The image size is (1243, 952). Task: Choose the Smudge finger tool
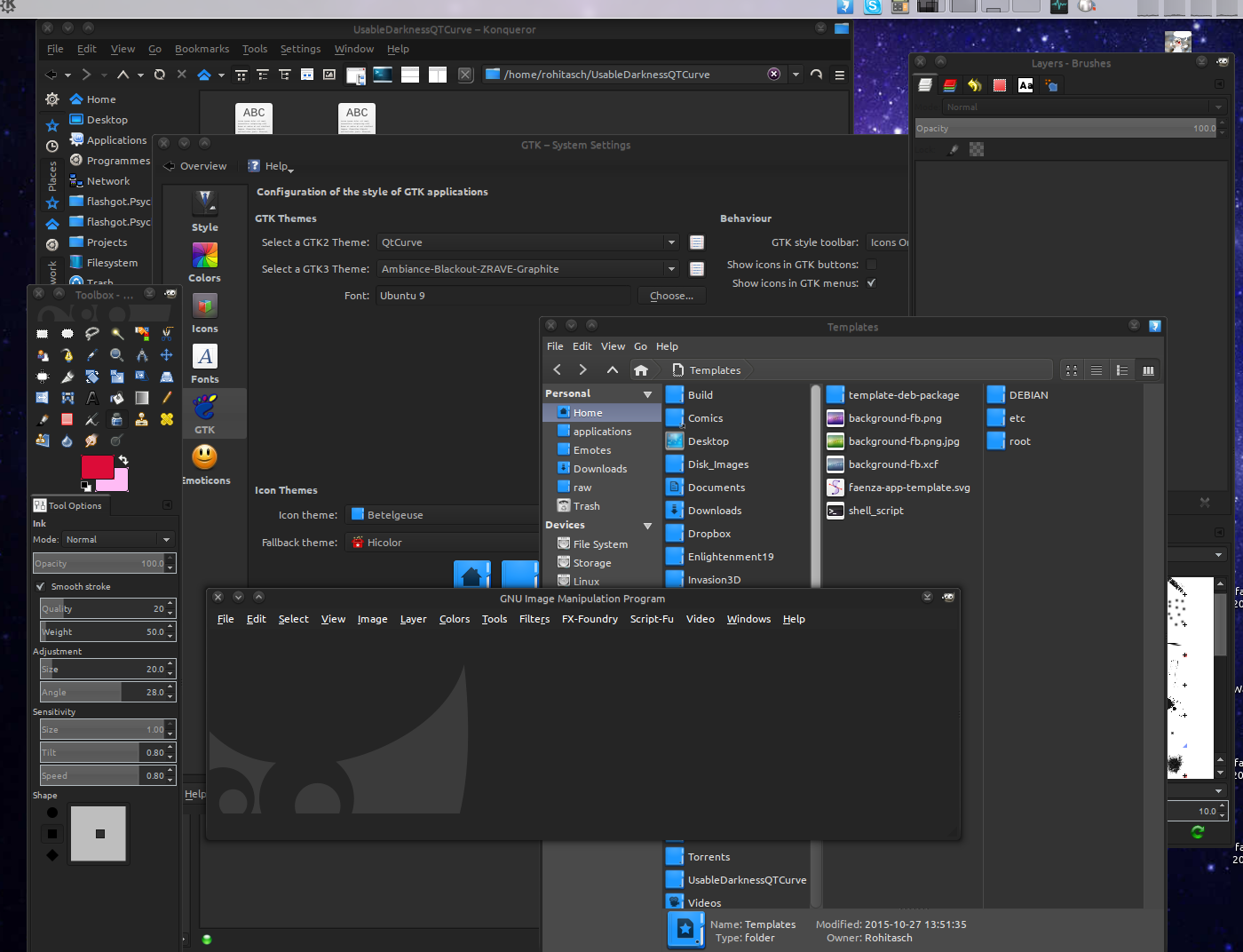(x=92, y=440)
